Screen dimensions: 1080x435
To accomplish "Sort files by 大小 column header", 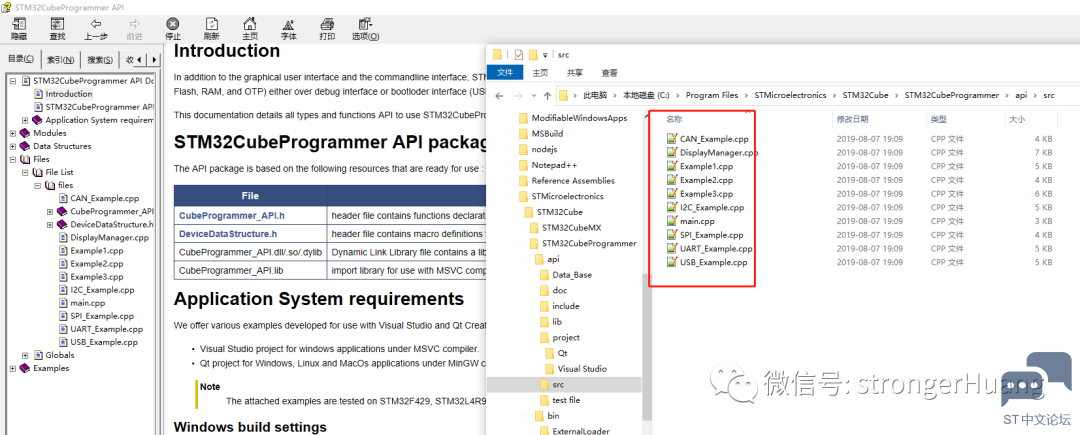I will pos(1017,119).
